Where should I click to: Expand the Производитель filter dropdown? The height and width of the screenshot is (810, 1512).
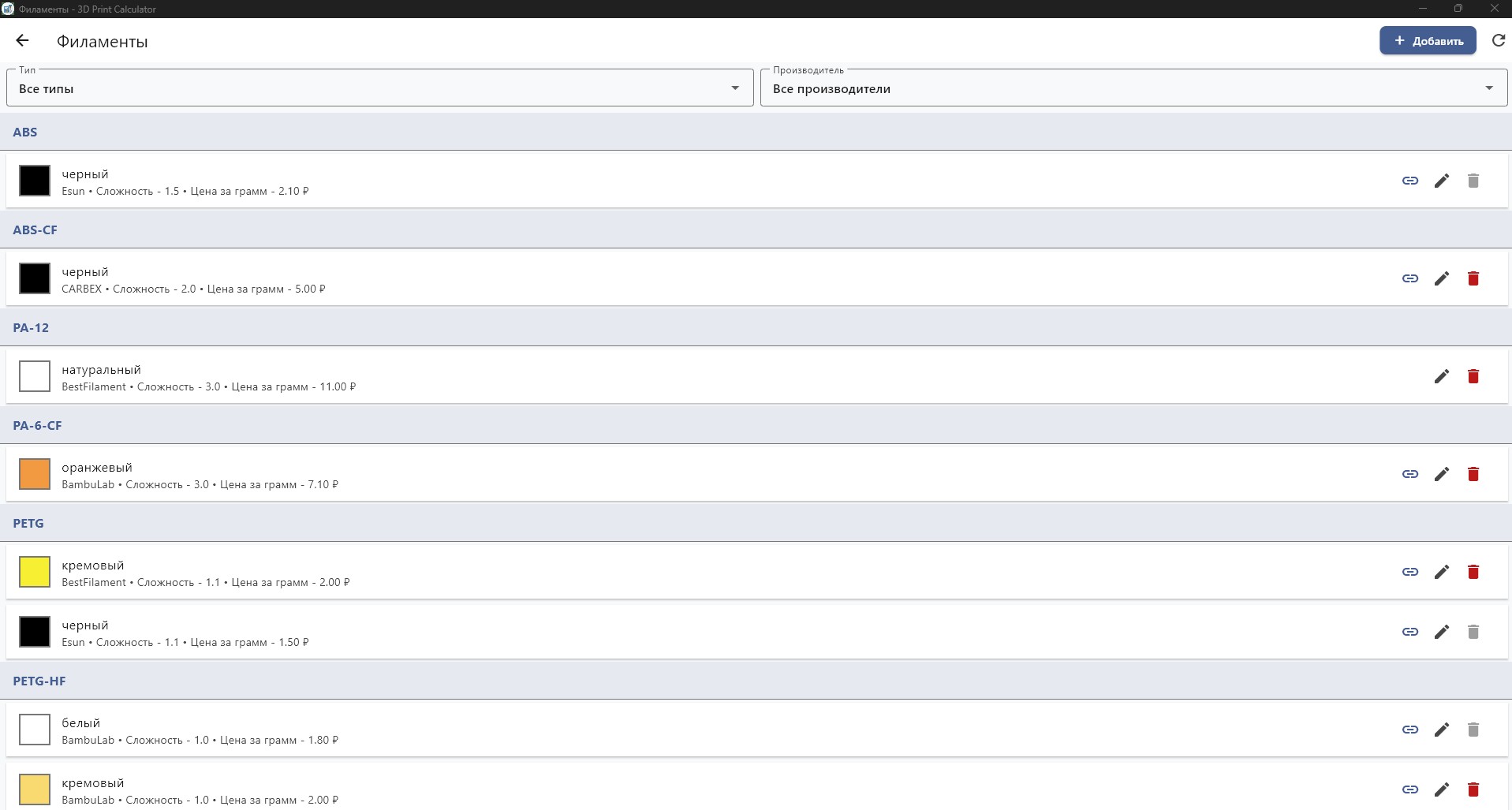coord(1133,88)
